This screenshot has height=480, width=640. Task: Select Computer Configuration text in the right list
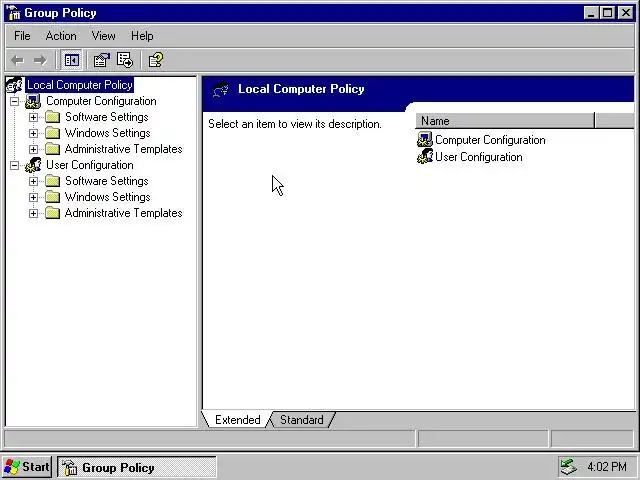pos(490,140)
